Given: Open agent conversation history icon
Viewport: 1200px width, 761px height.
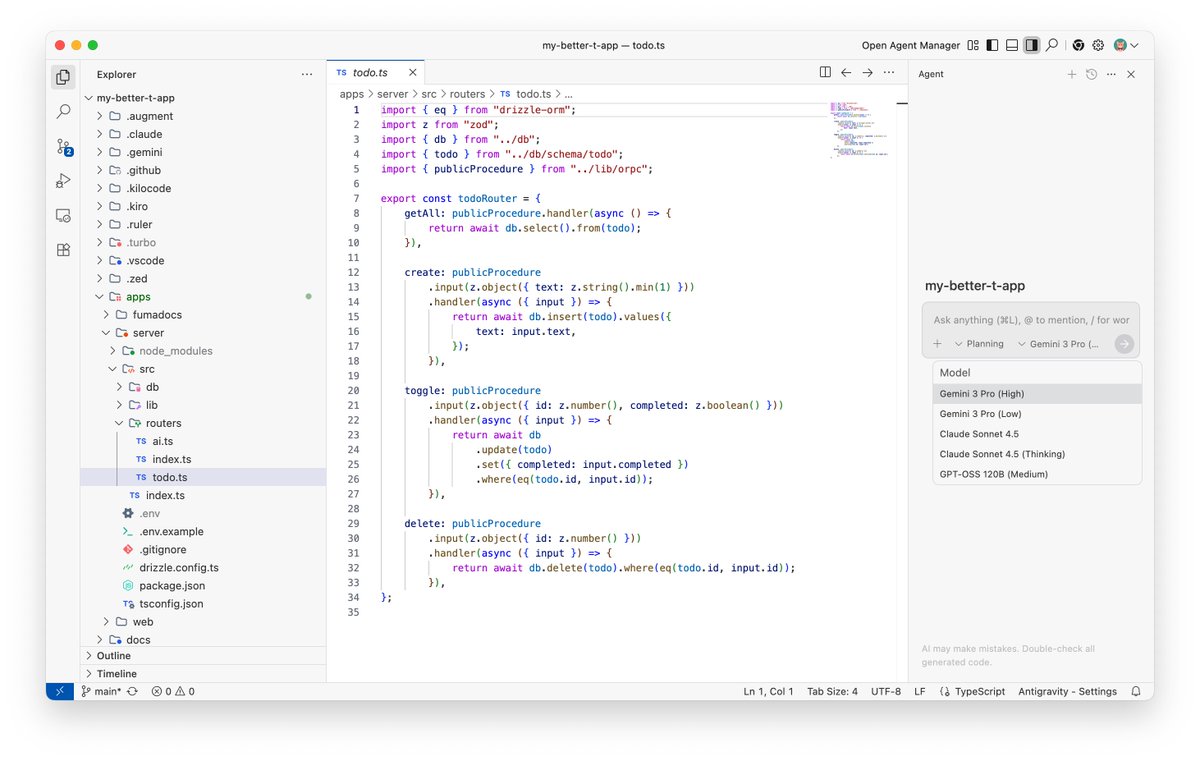Looking at the screenshot, I should 1091,74.
